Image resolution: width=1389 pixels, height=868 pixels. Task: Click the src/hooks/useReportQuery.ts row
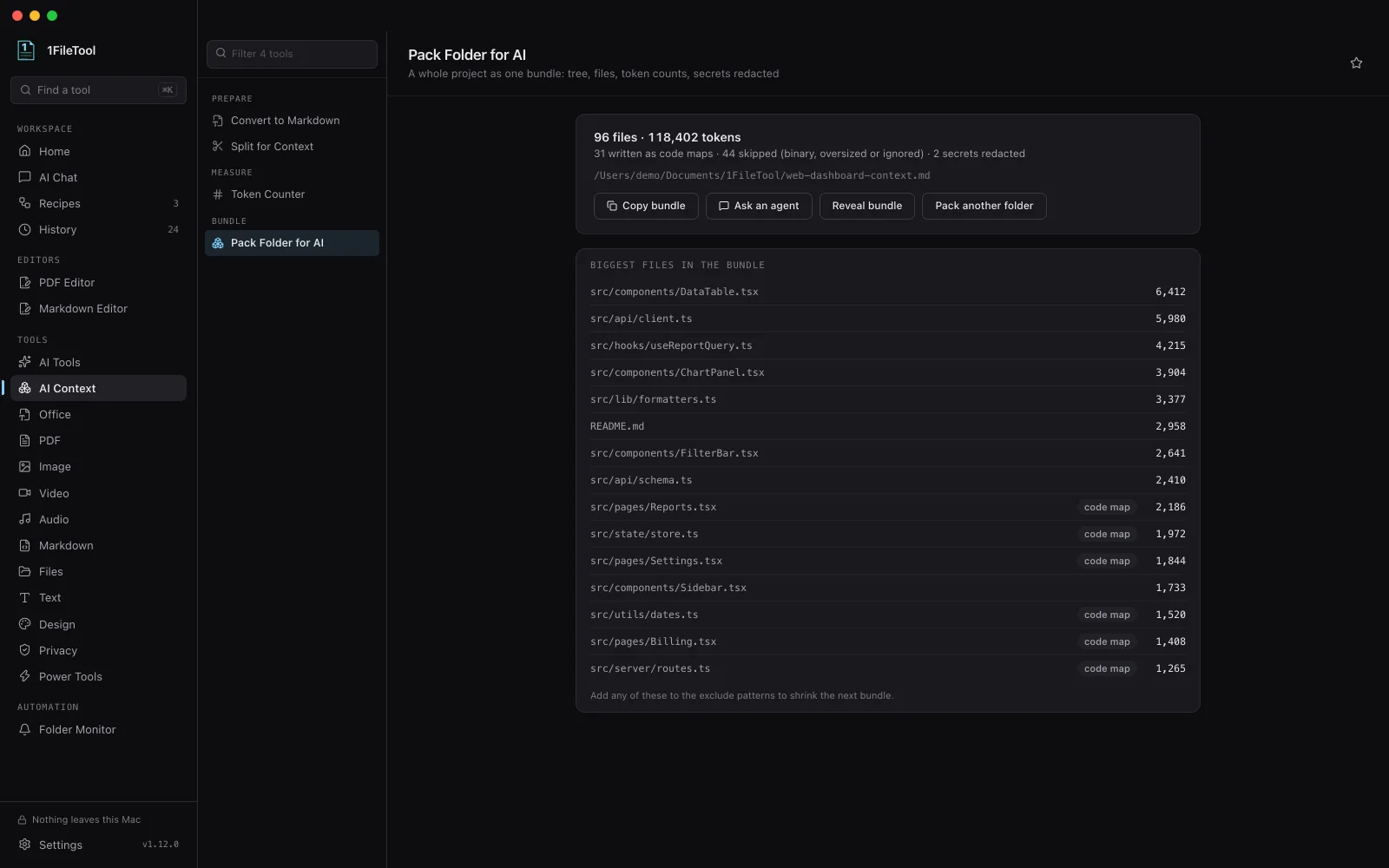click(887, 345)
